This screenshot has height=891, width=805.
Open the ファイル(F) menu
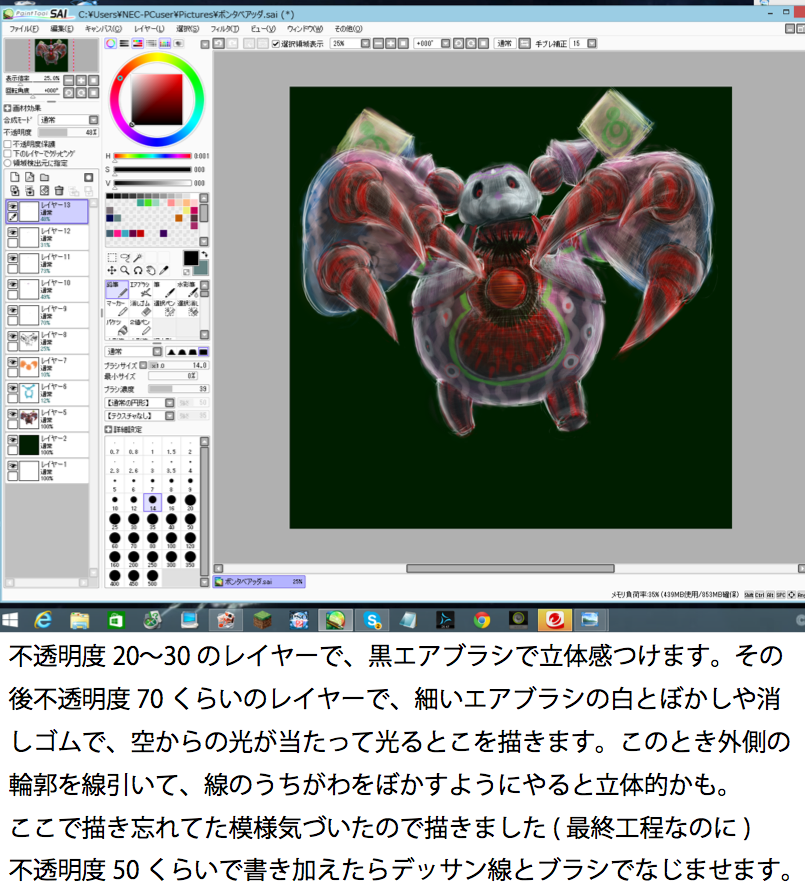coord(23,28)
